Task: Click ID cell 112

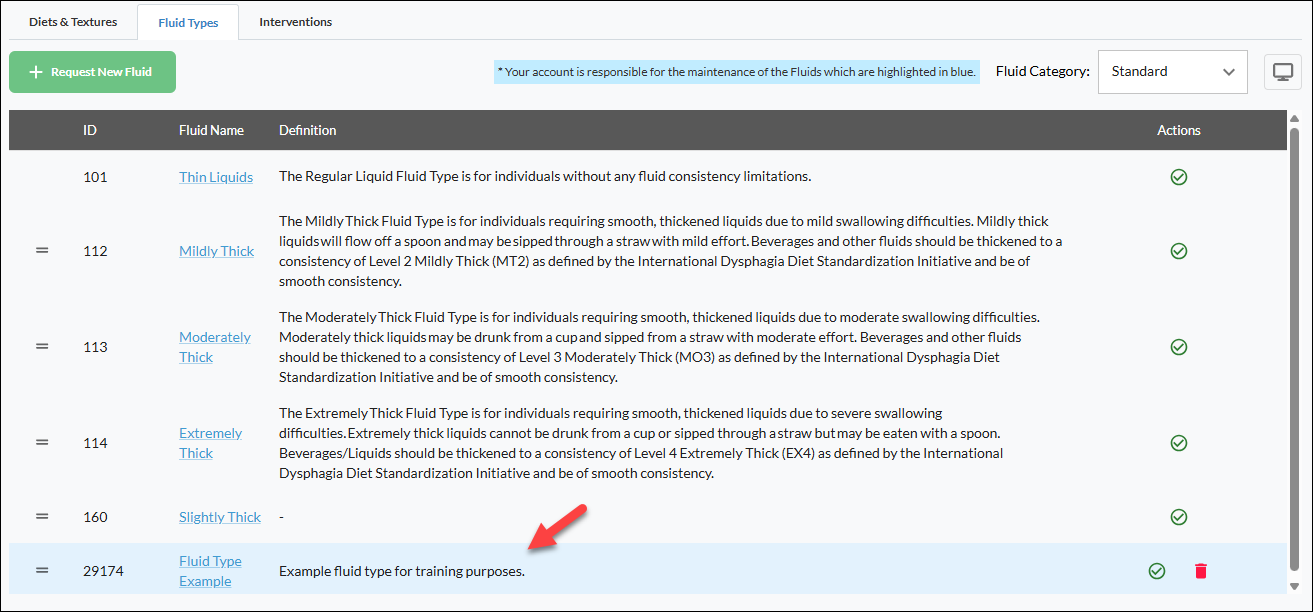Action: [95, 251]
